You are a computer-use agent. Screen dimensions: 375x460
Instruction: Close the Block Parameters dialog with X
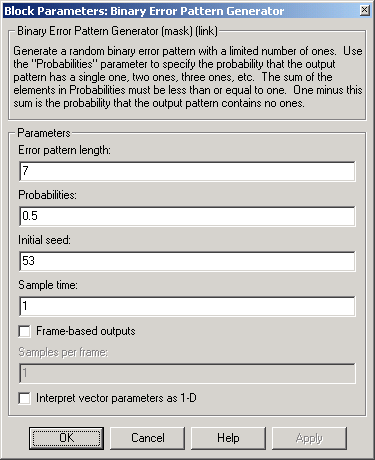(365, 10)
